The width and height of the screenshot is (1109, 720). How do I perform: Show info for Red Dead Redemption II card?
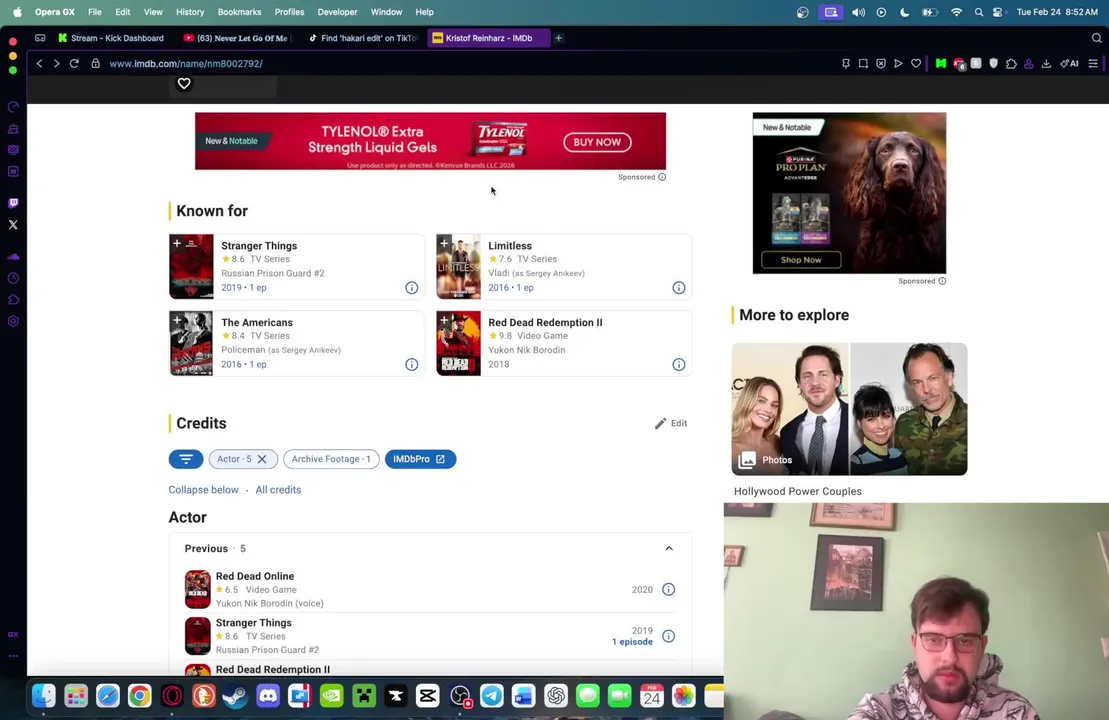[x=678, y=364]
